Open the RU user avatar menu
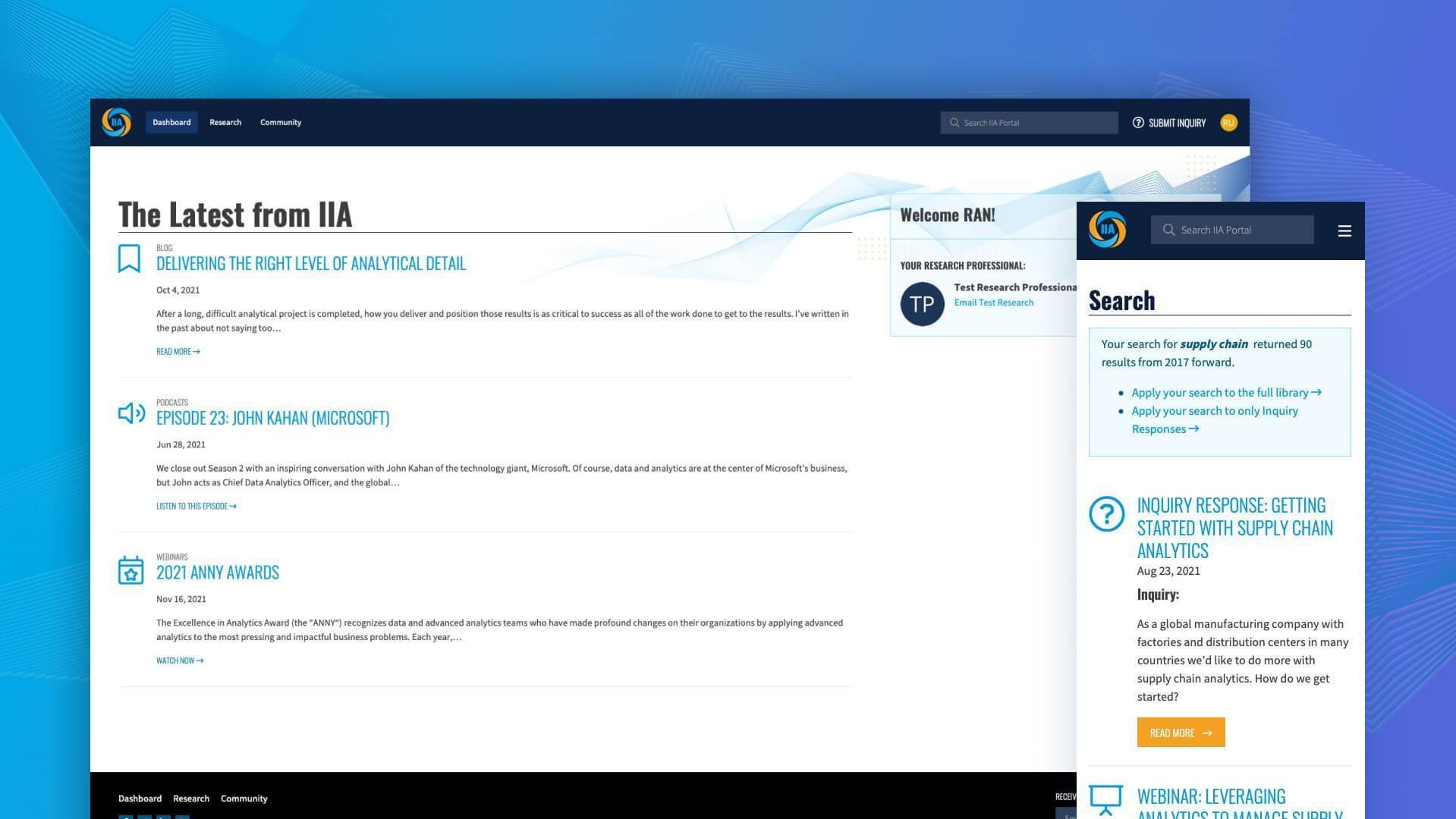The height and width of the screenshot is (819, 1456). [x=1228, y=123]
